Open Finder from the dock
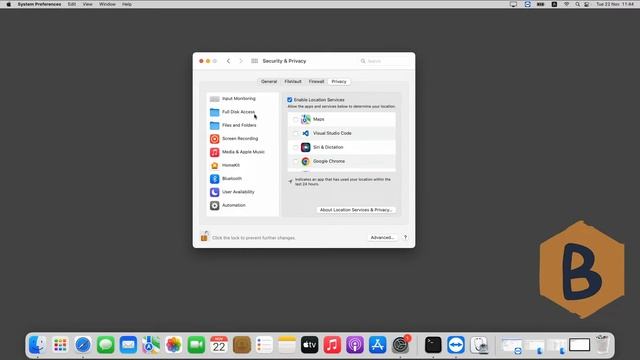This screenshot has width=640, height=360. coord(38,345)
